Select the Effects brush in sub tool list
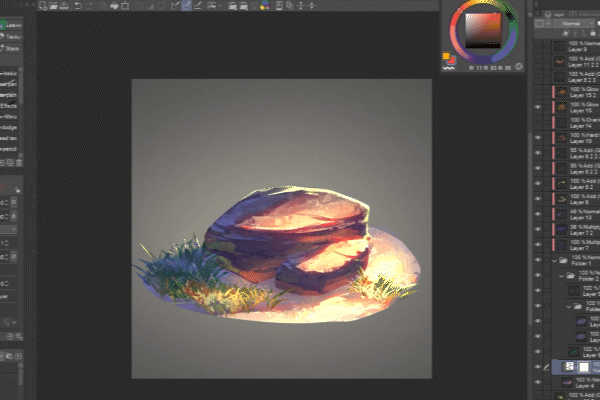This screenshot has height=400, width=600. [8, 106]
